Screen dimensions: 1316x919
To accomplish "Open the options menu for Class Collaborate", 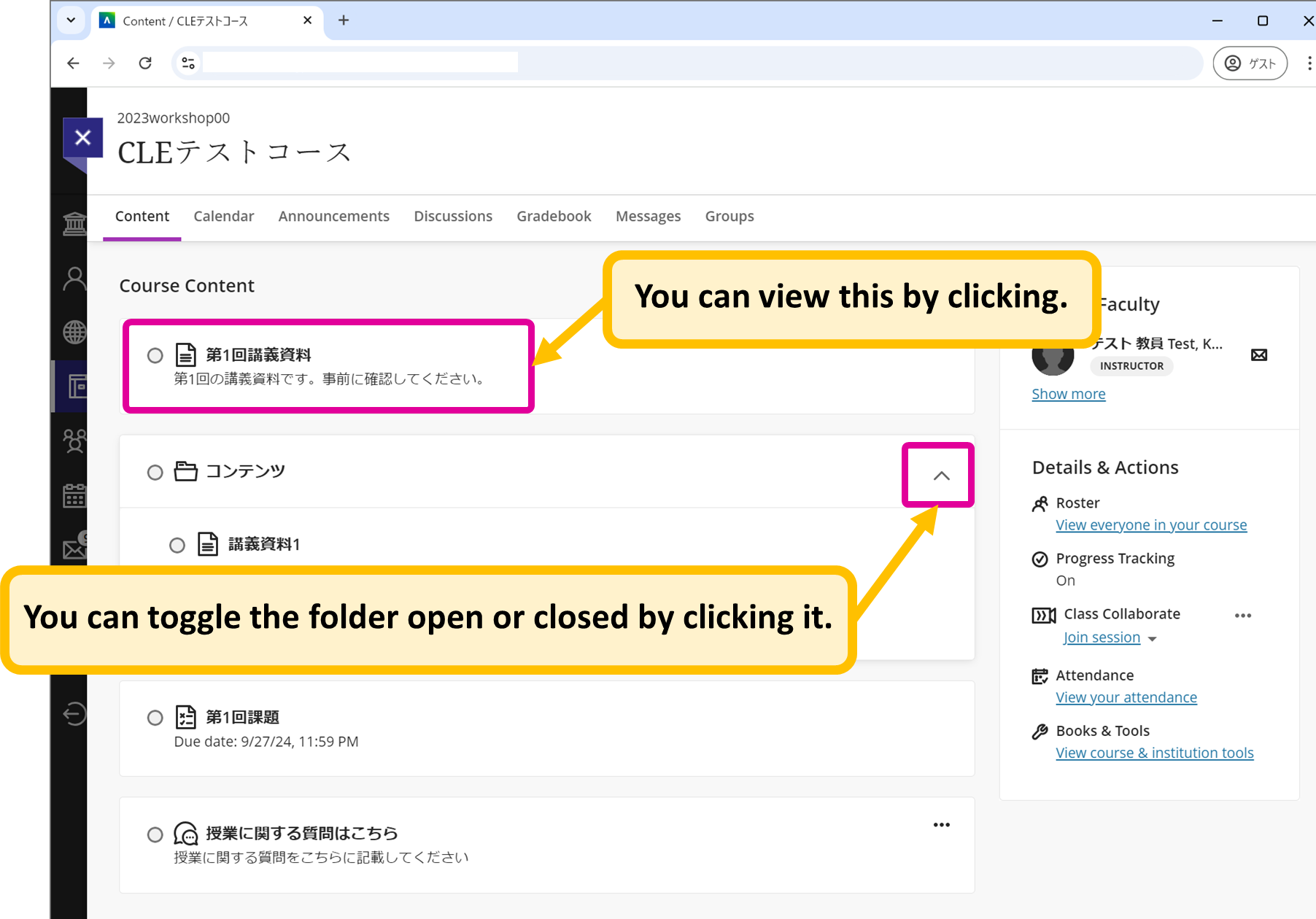I will point(1242,616).
